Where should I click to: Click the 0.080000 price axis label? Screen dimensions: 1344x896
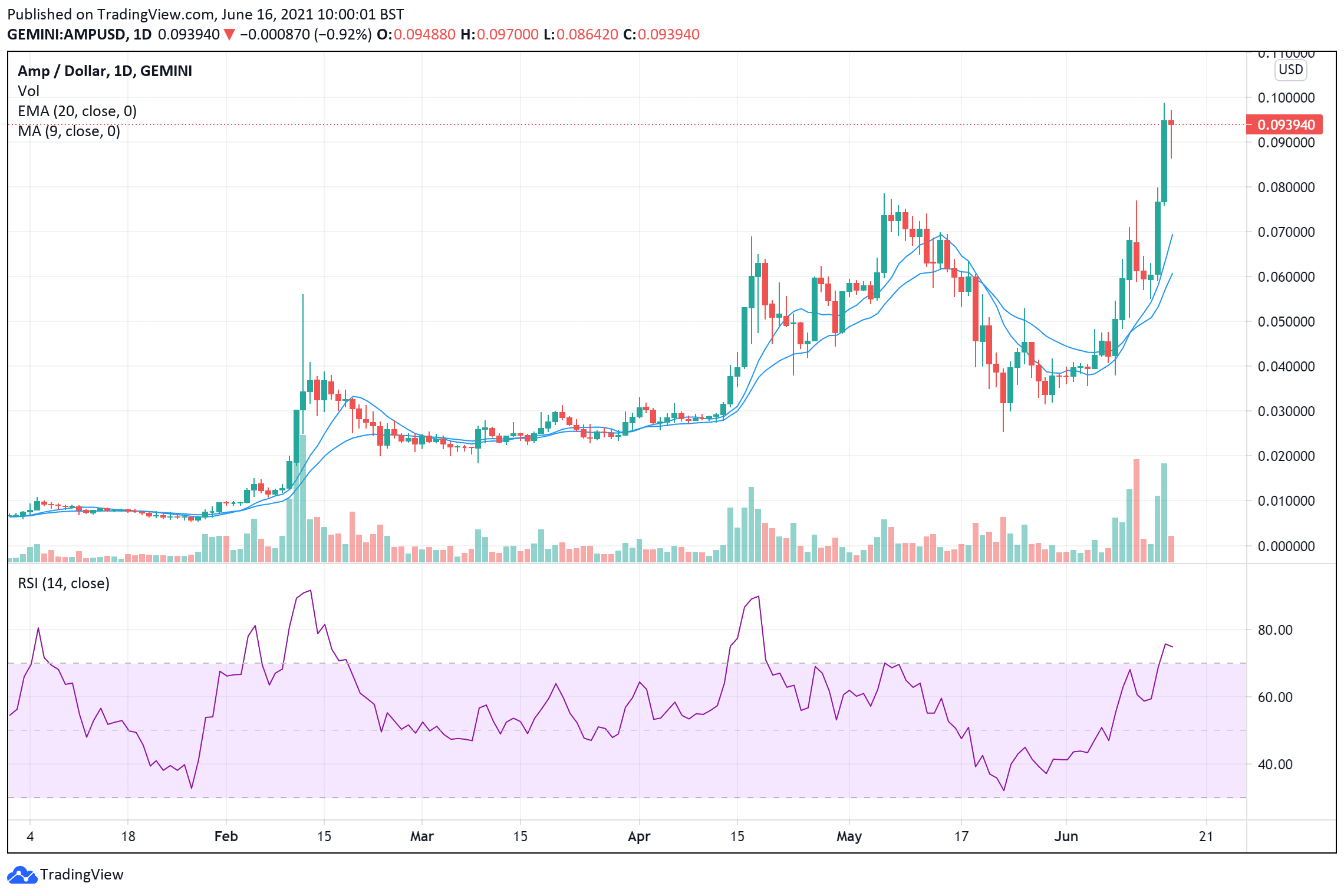(1286, 187)
